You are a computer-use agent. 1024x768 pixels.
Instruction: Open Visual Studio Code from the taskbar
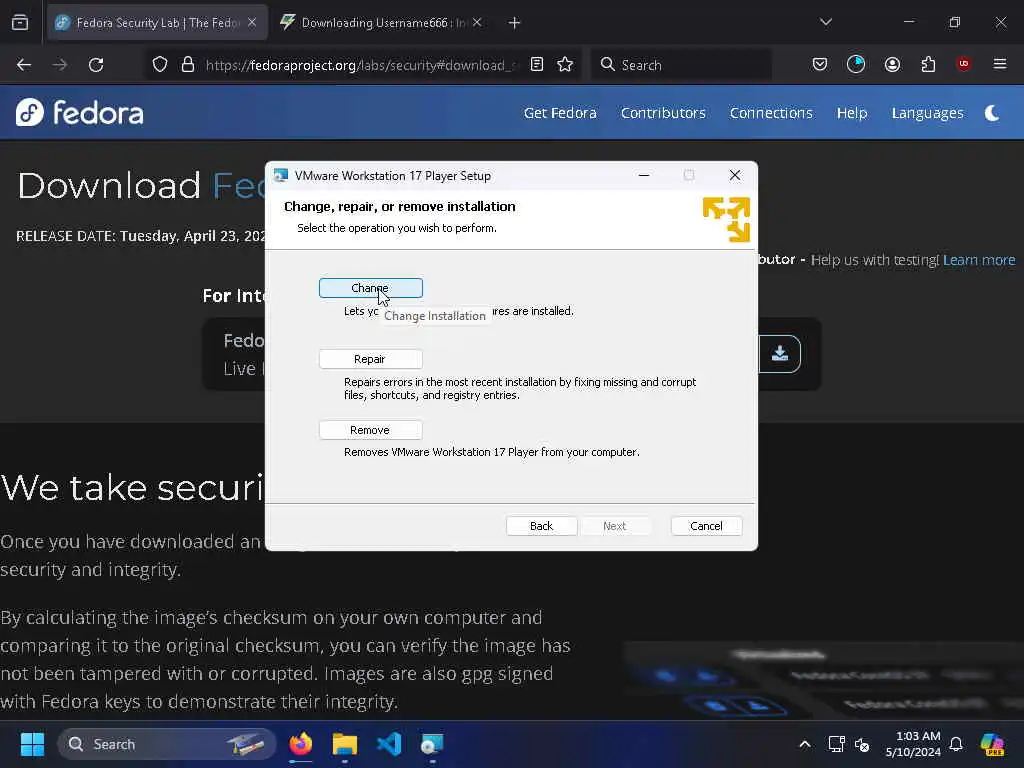(x=389, y=744)
